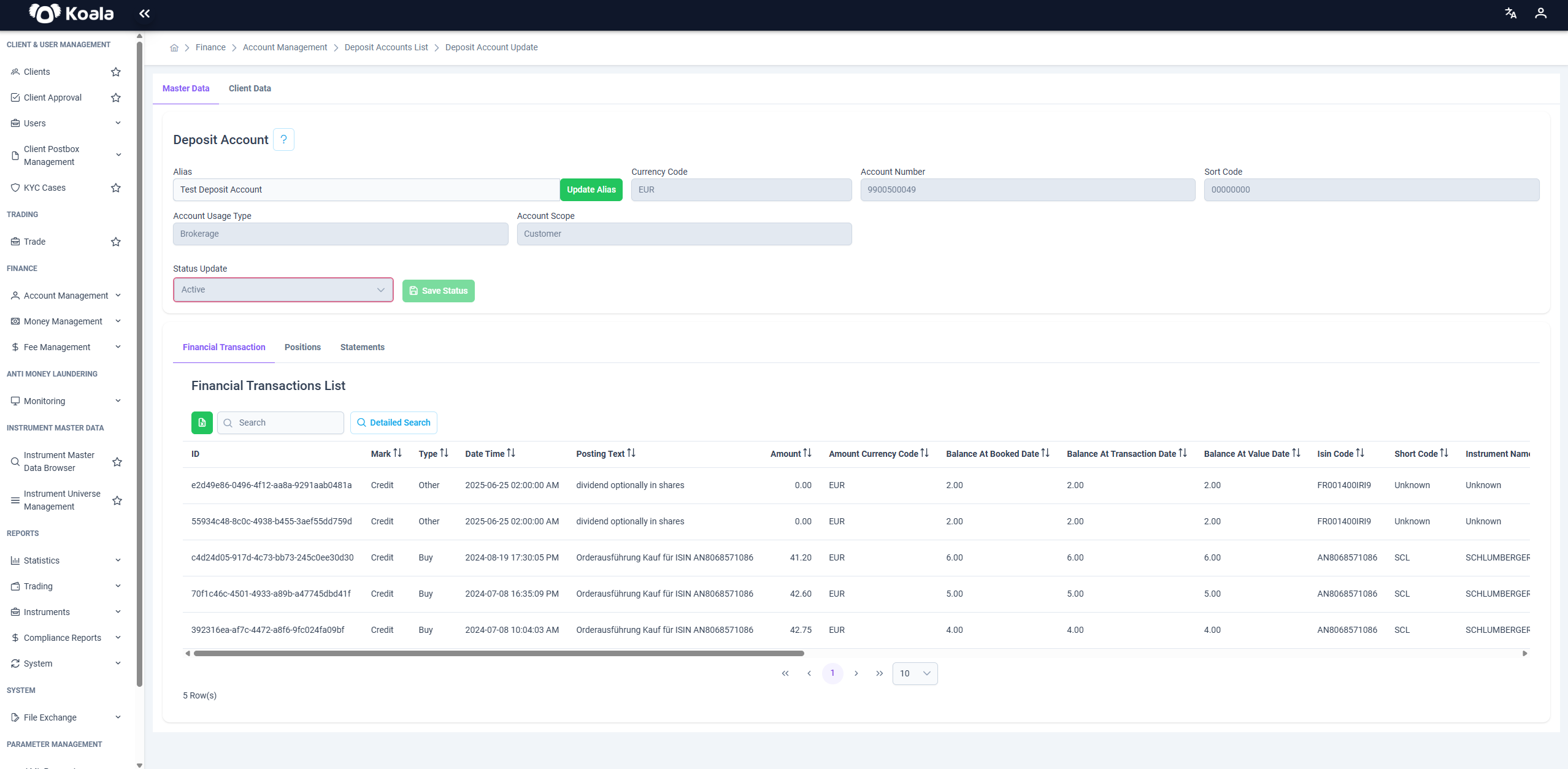Viewport: 1568px width, 769px height.
Task: Click the Deposit Account help question mark
Action: (283, 139)
